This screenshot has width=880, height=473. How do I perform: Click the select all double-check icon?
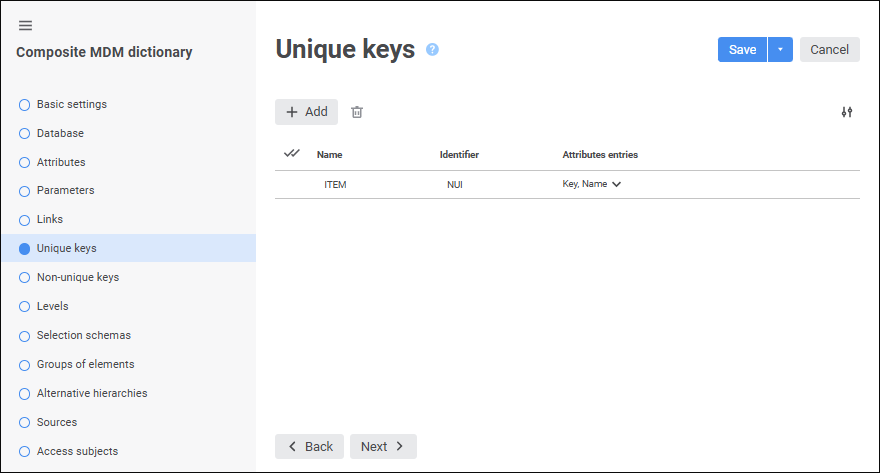[292, 154]
